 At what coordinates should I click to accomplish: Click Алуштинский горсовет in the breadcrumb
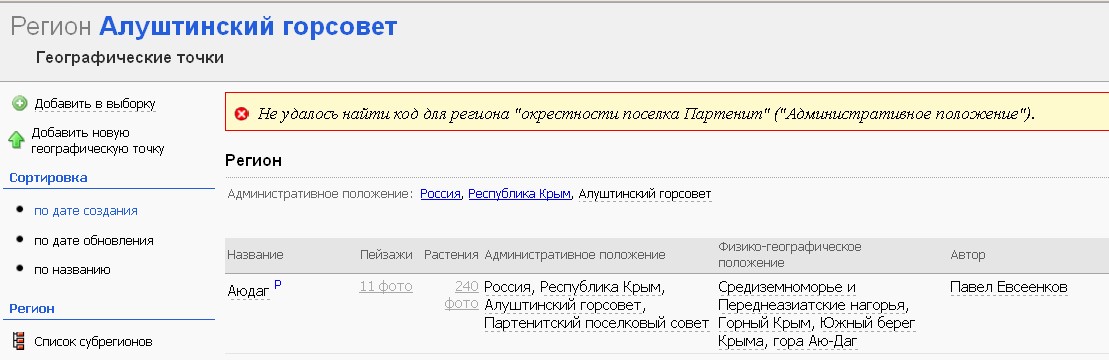coord(644,194)
